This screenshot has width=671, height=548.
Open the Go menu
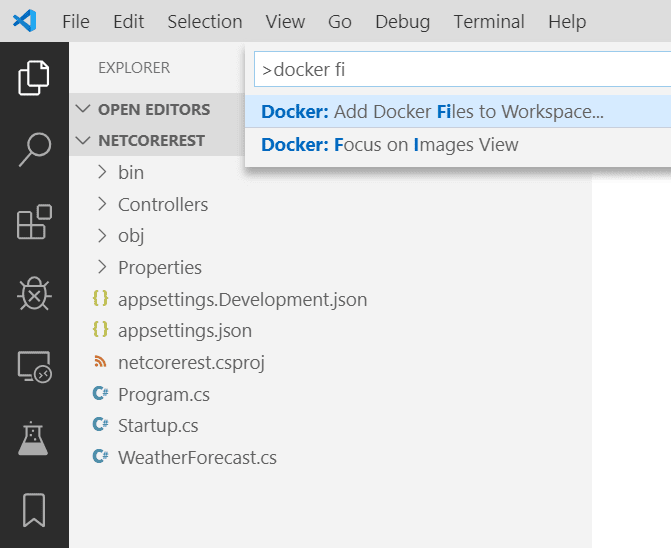(x=340, y=21)
